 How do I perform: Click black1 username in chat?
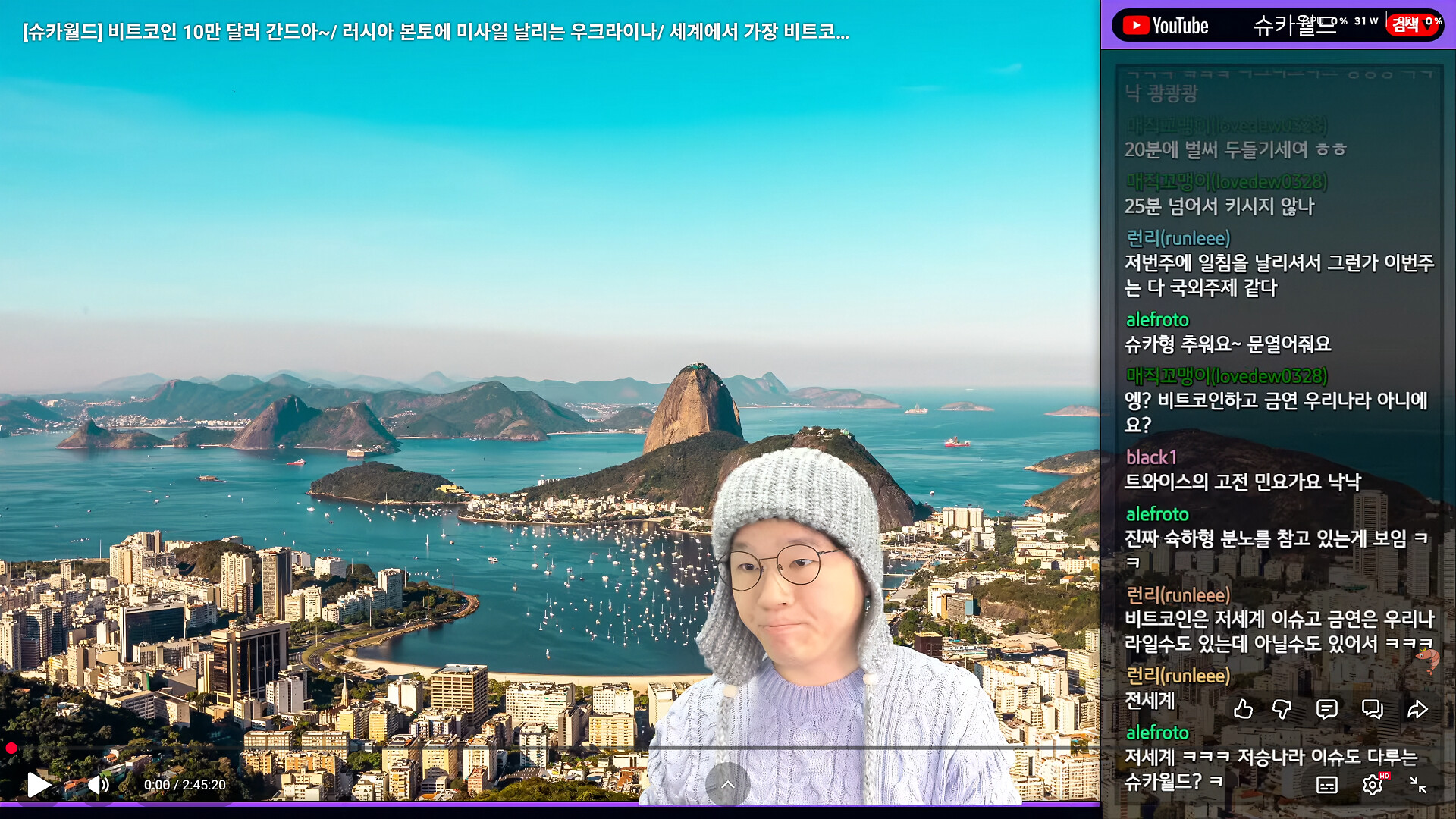[1151, 457]
